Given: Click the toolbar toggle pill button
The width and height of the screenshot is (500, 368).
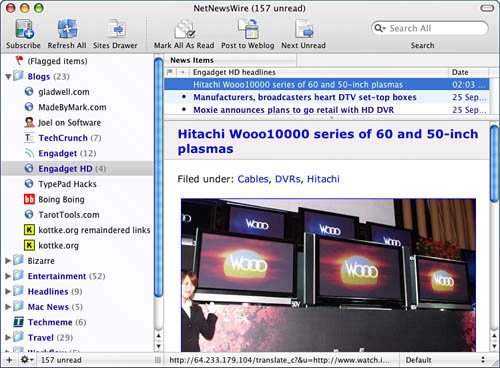Looking at the screenshot, I should [x=487, y=8].
